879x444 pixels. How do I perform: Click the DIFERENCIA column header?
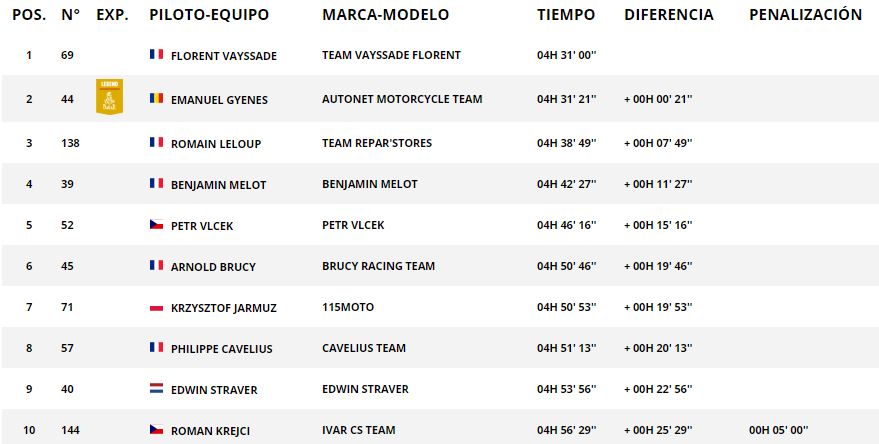[x=668, y=15]
